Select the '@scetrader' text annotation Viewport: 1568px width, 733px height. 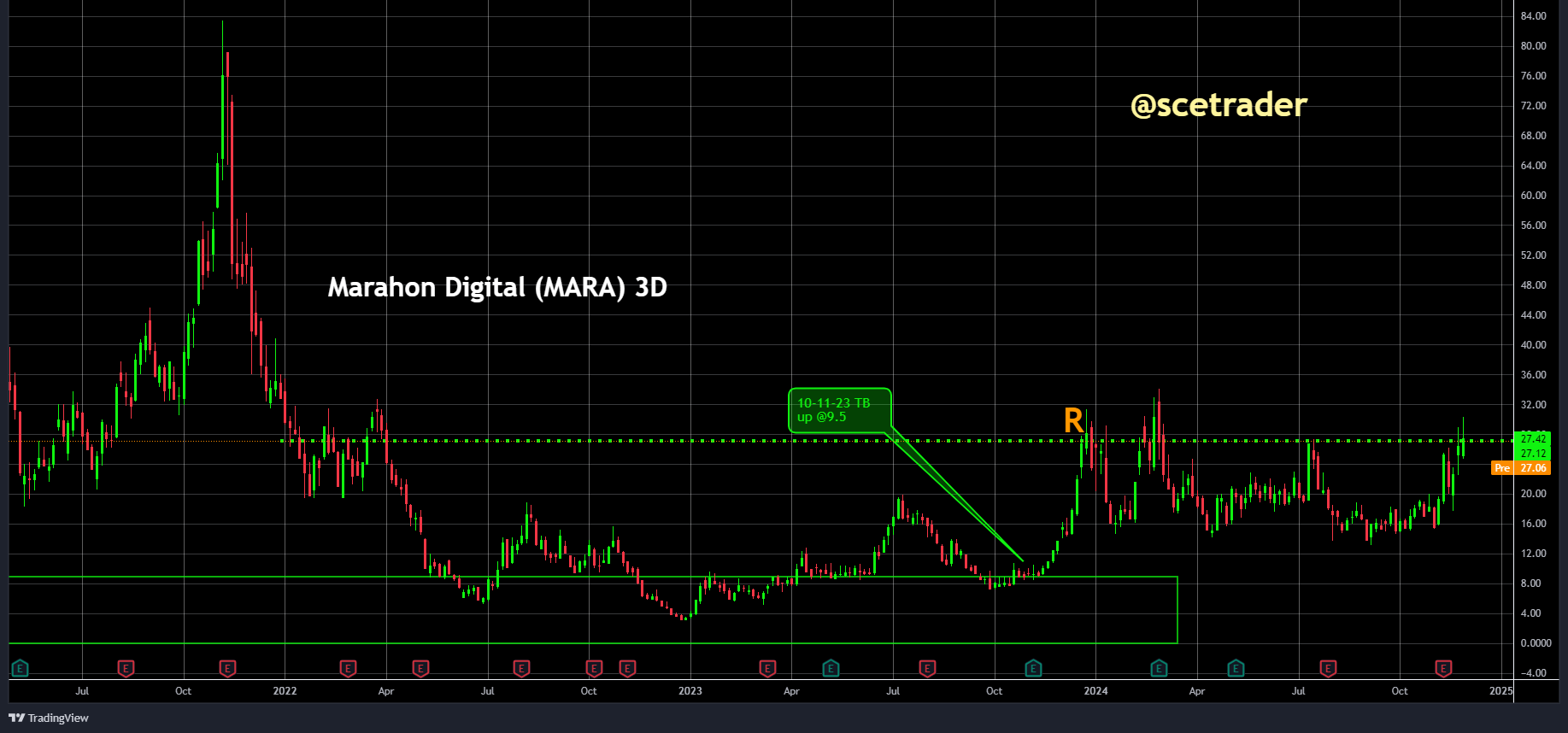pyautogui.click(x=1219, y=104)
